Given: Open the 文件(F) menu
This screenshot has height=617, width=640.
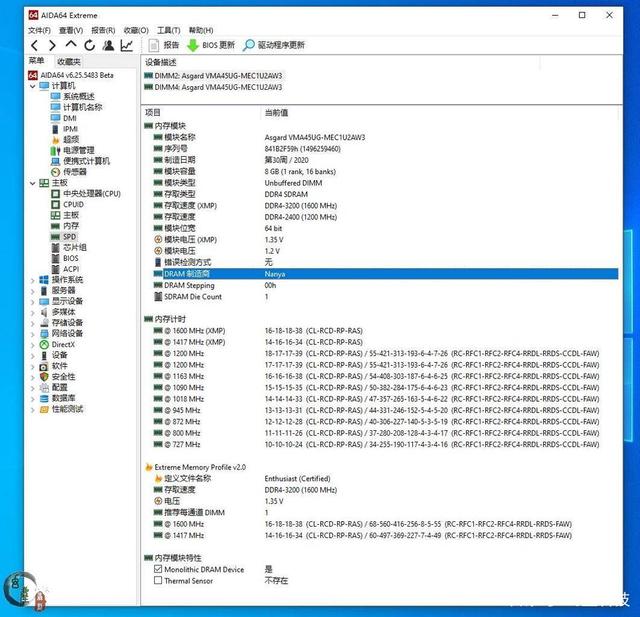Looking at the screenshot, I should pyautogui.click(x=39, y=30).
